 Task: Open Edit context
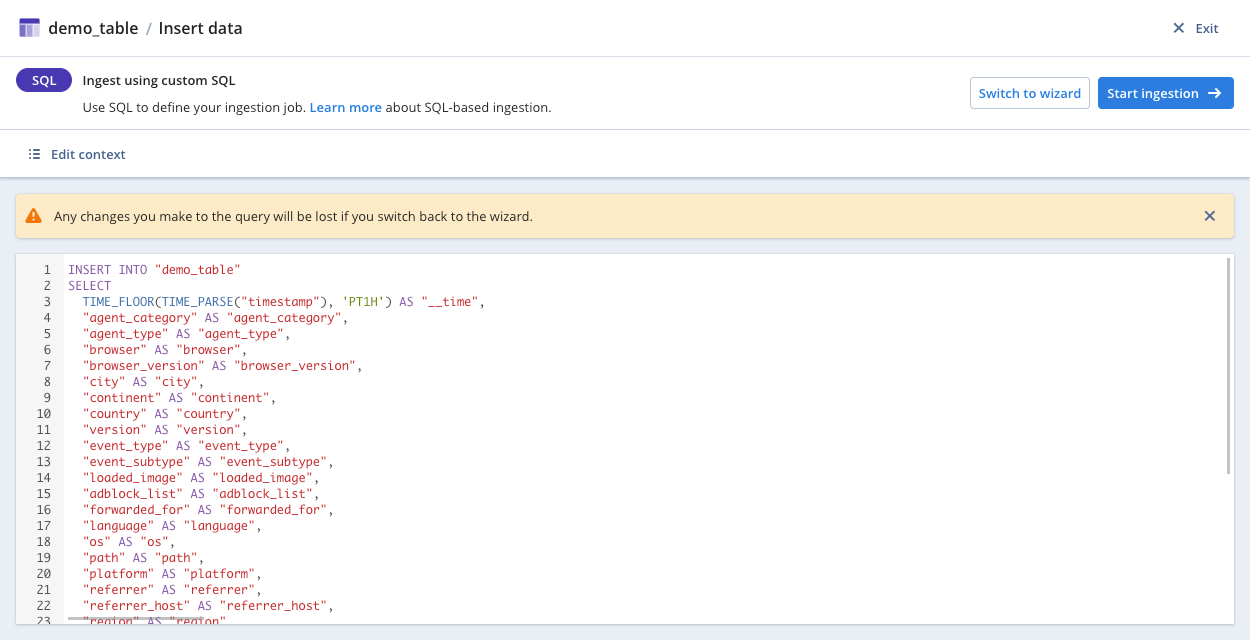77,154
